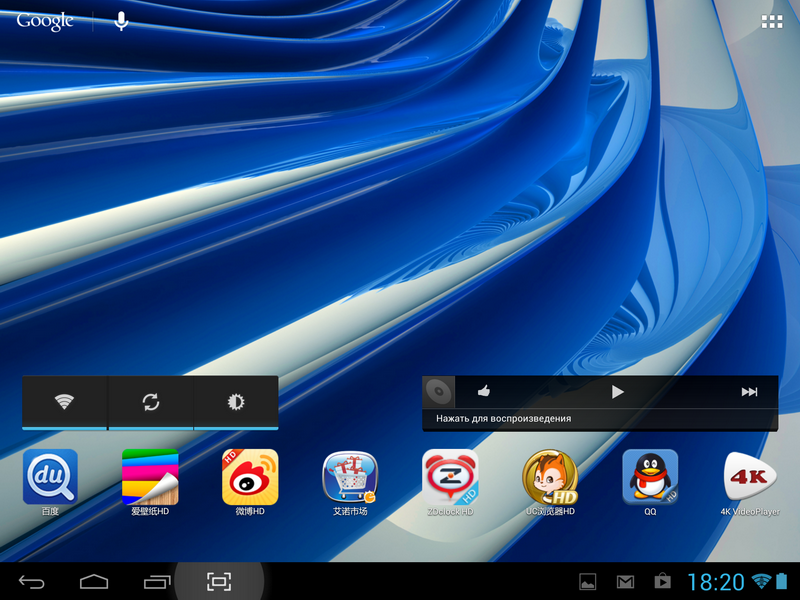The image size is (800, 600).
Task: Go to the home screen
Action: pyautogui.click(x=94, y=582)
